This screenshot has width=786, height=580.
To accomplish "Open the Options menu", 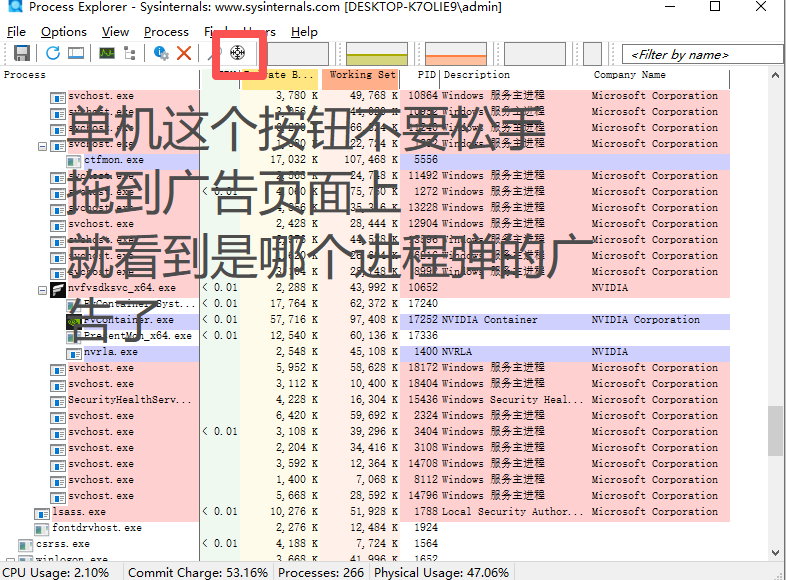I will [x=64, y=32].
